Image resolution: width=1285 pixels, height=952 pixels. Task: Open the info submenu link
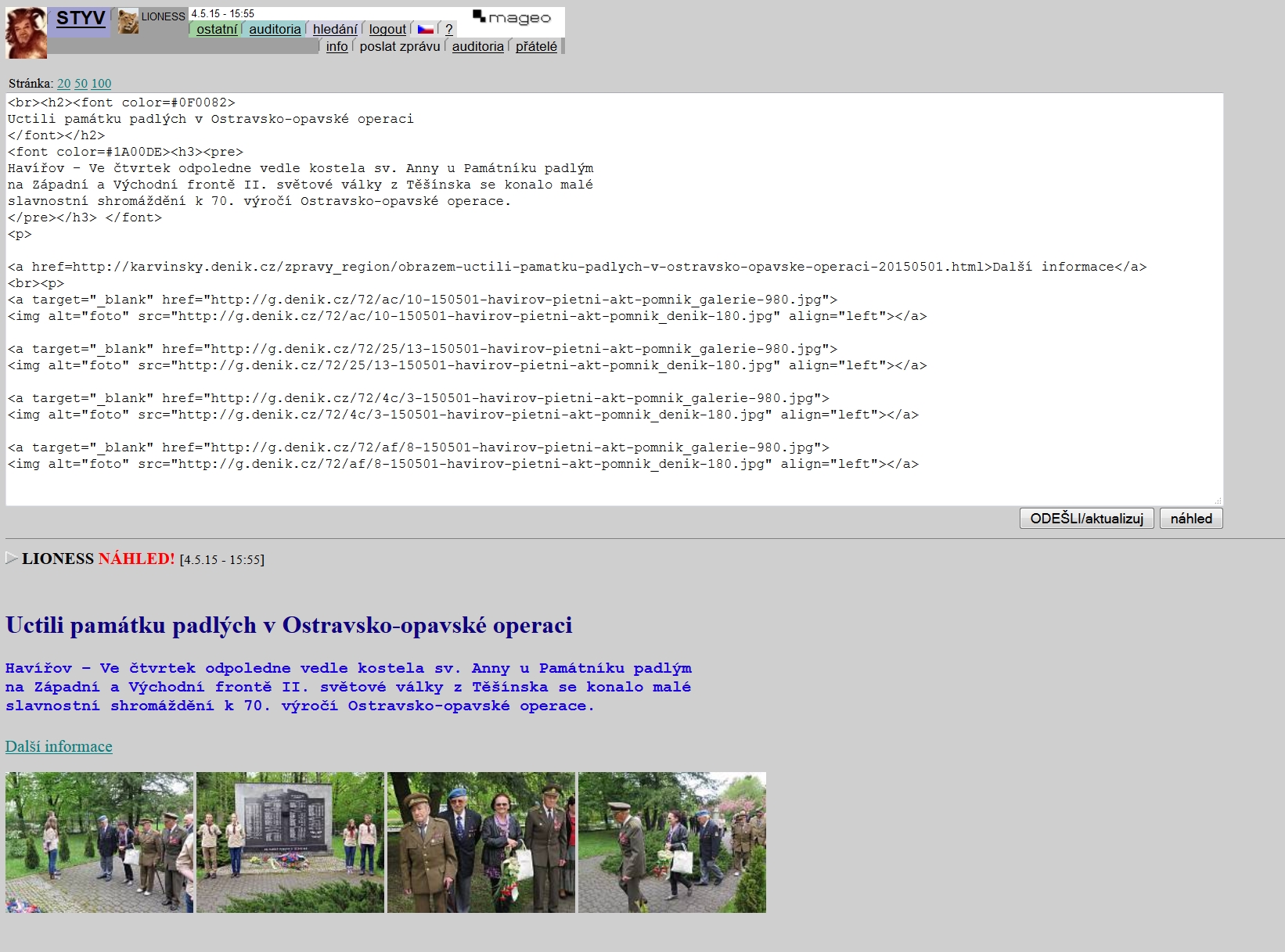[337, 46]
